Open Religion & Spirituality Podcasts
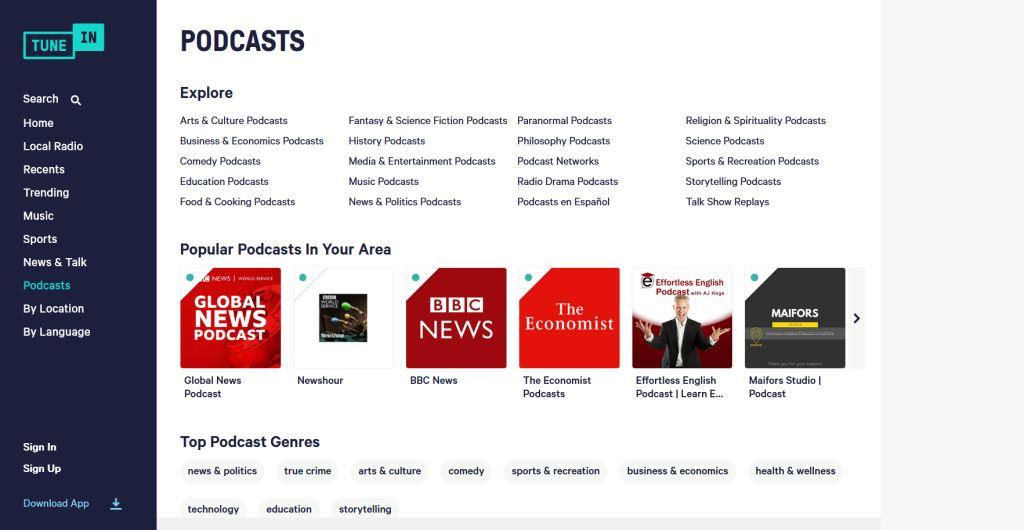Viewport: 1024px width, 530px height. [756, 121]
